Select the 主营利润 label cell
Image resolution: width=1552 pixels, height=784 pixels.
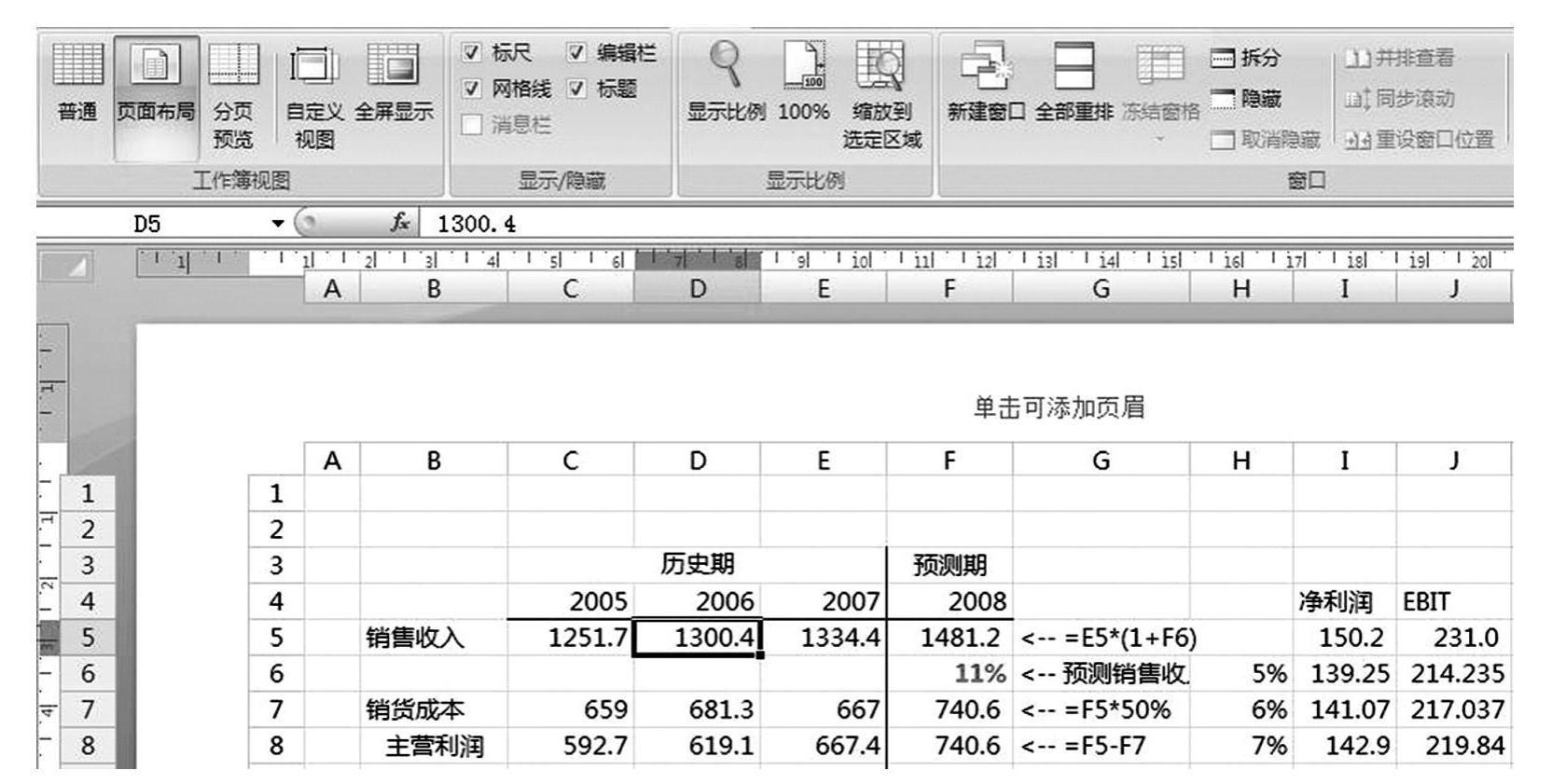(x=434, y=746)
